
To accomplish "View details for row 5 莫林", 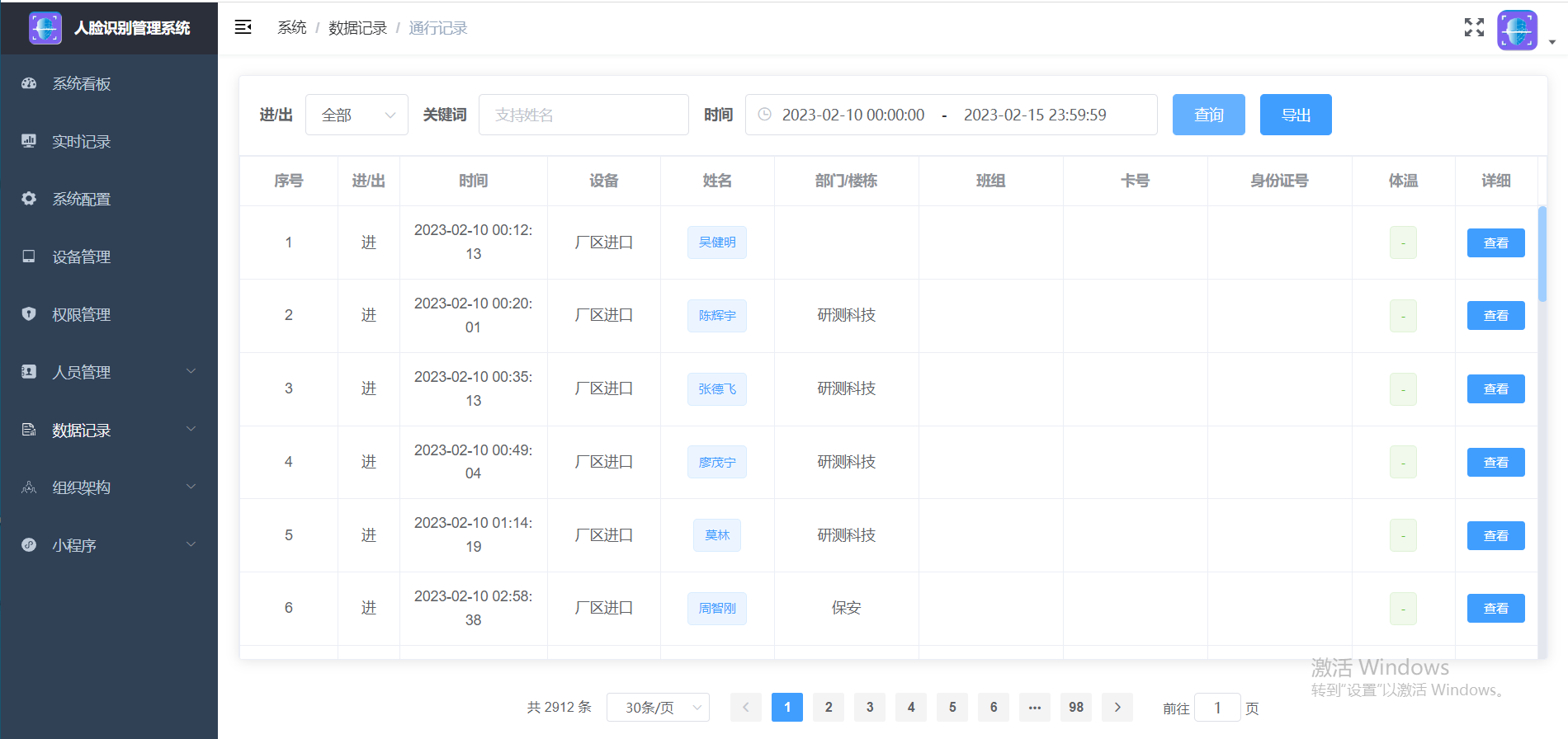I will tap(1495, 535).
